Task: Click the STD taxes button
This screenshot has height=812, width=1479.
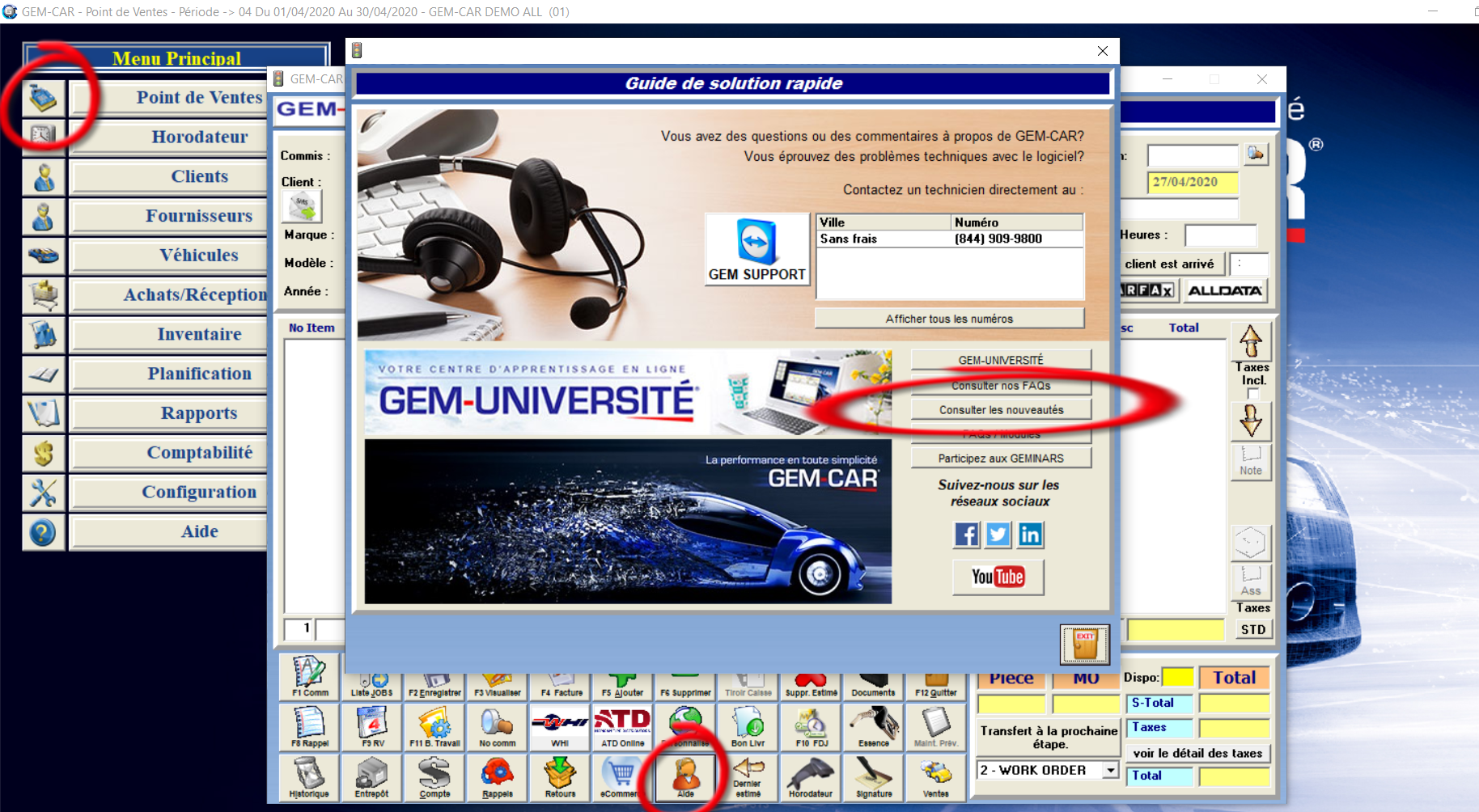Action: coord(1253,630)
